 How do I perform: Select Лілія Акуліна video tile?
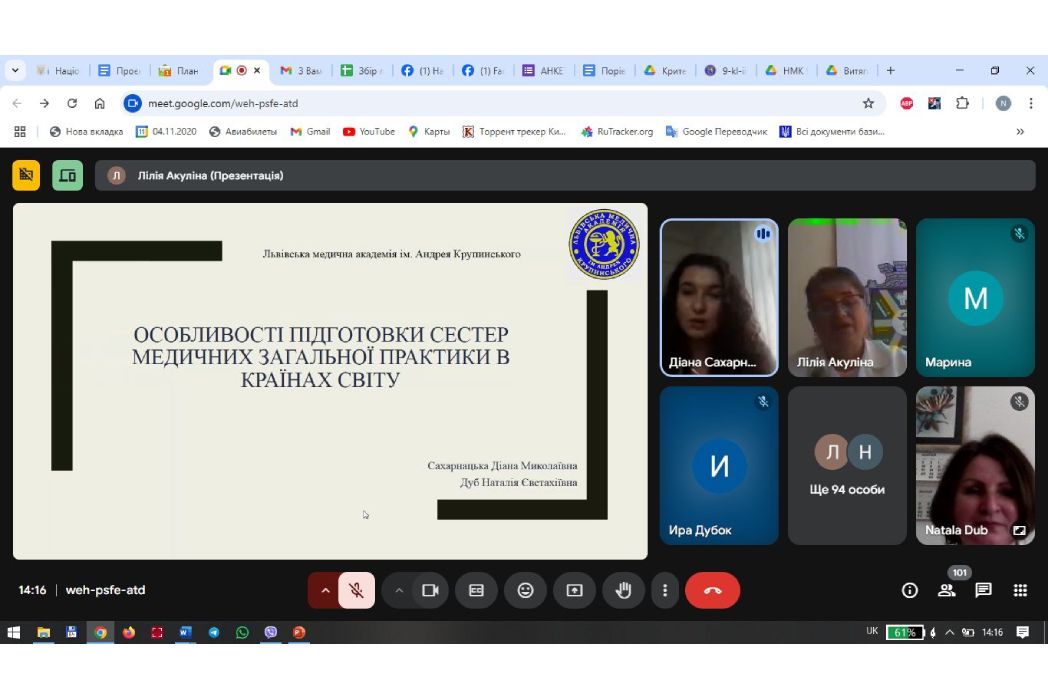click(847, 298)
